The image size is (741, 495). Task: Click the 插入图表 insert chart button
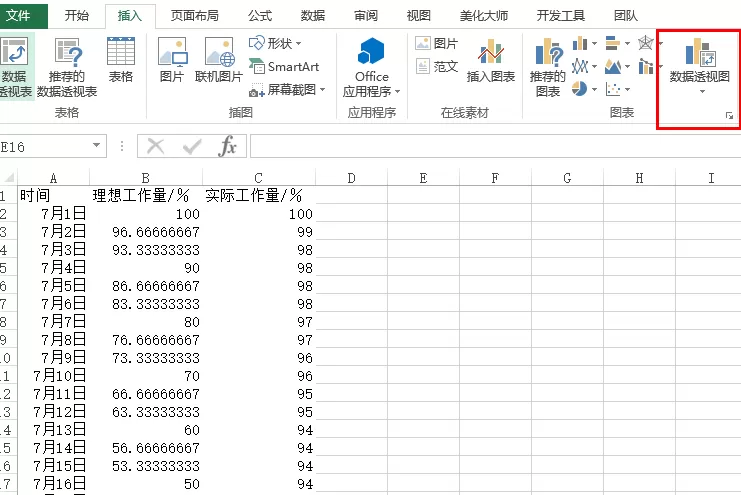pyautogui.click(x=491, y=60)
